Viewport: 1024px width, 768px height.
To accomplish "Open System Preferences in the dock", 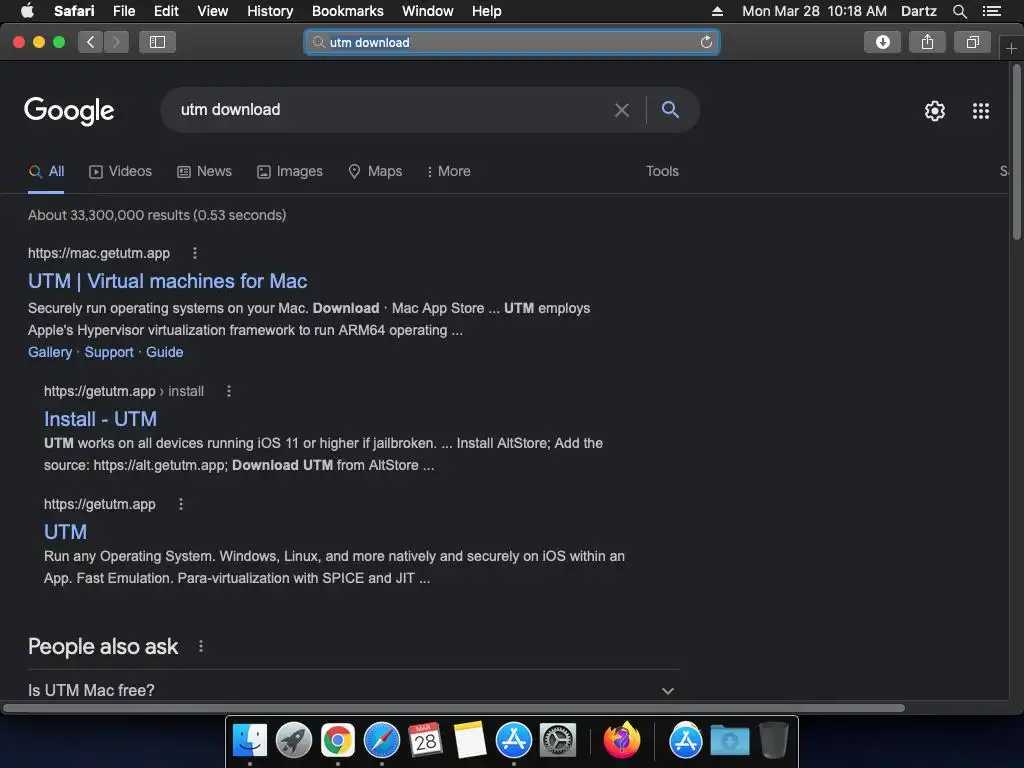I will 558,741.
